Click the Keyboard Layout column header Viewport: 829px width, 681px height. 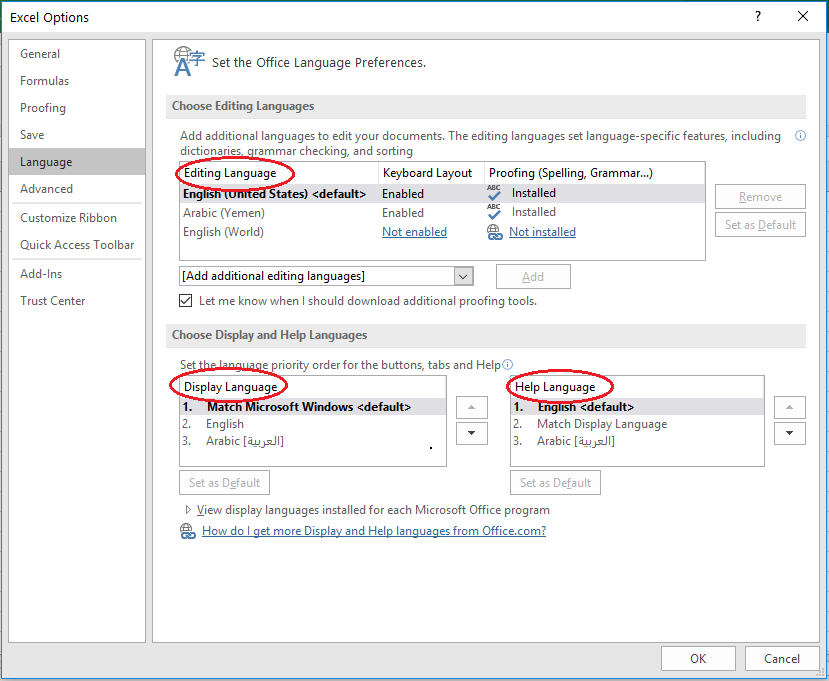(x=431, y=173)
